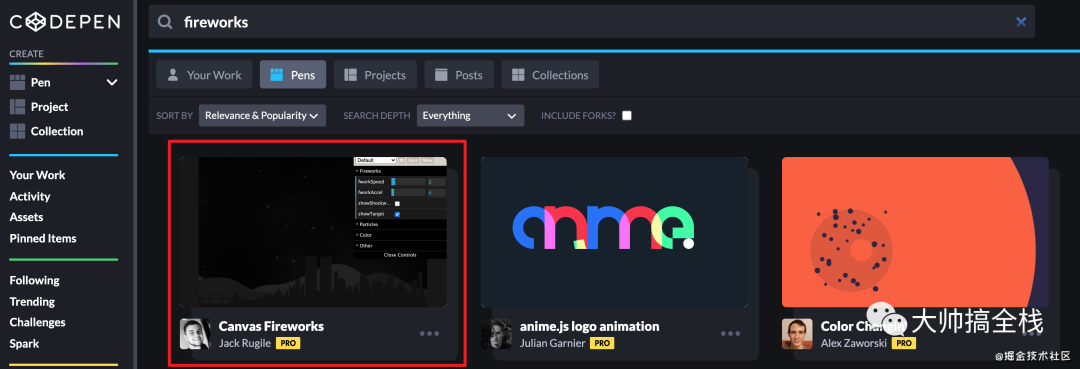Create a new Collection from sidebar

click(56, 131)
